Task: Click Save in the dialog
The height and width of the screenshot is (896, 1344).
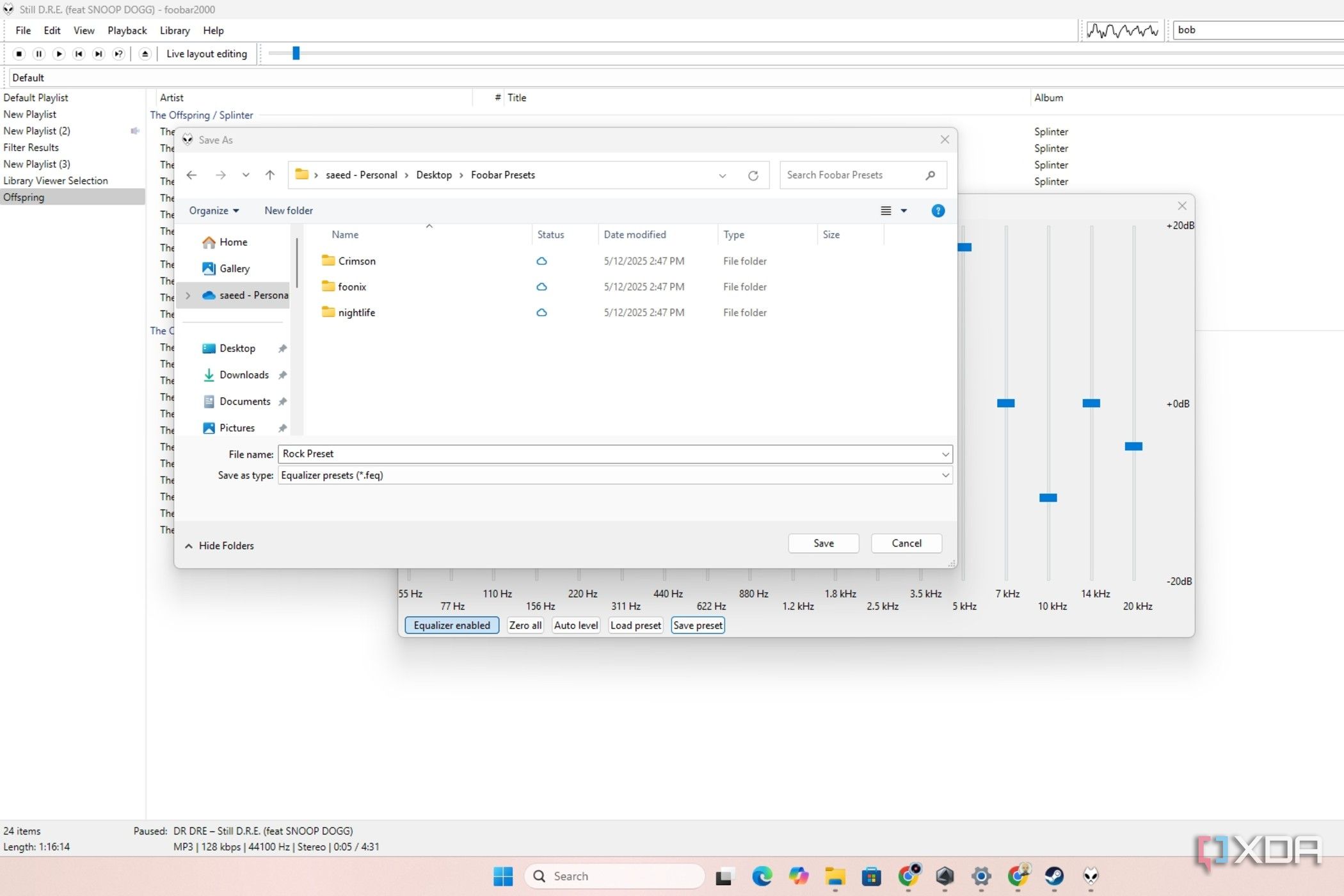Action: pos(824,543)
